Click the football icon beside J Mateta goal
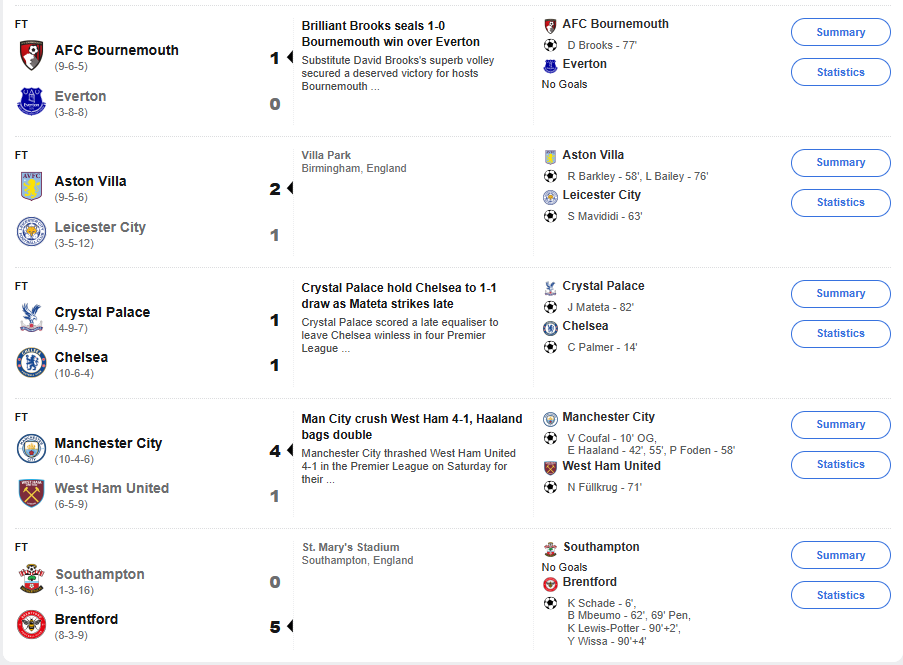This screenshot has width=903, height=665. point(551,307)
